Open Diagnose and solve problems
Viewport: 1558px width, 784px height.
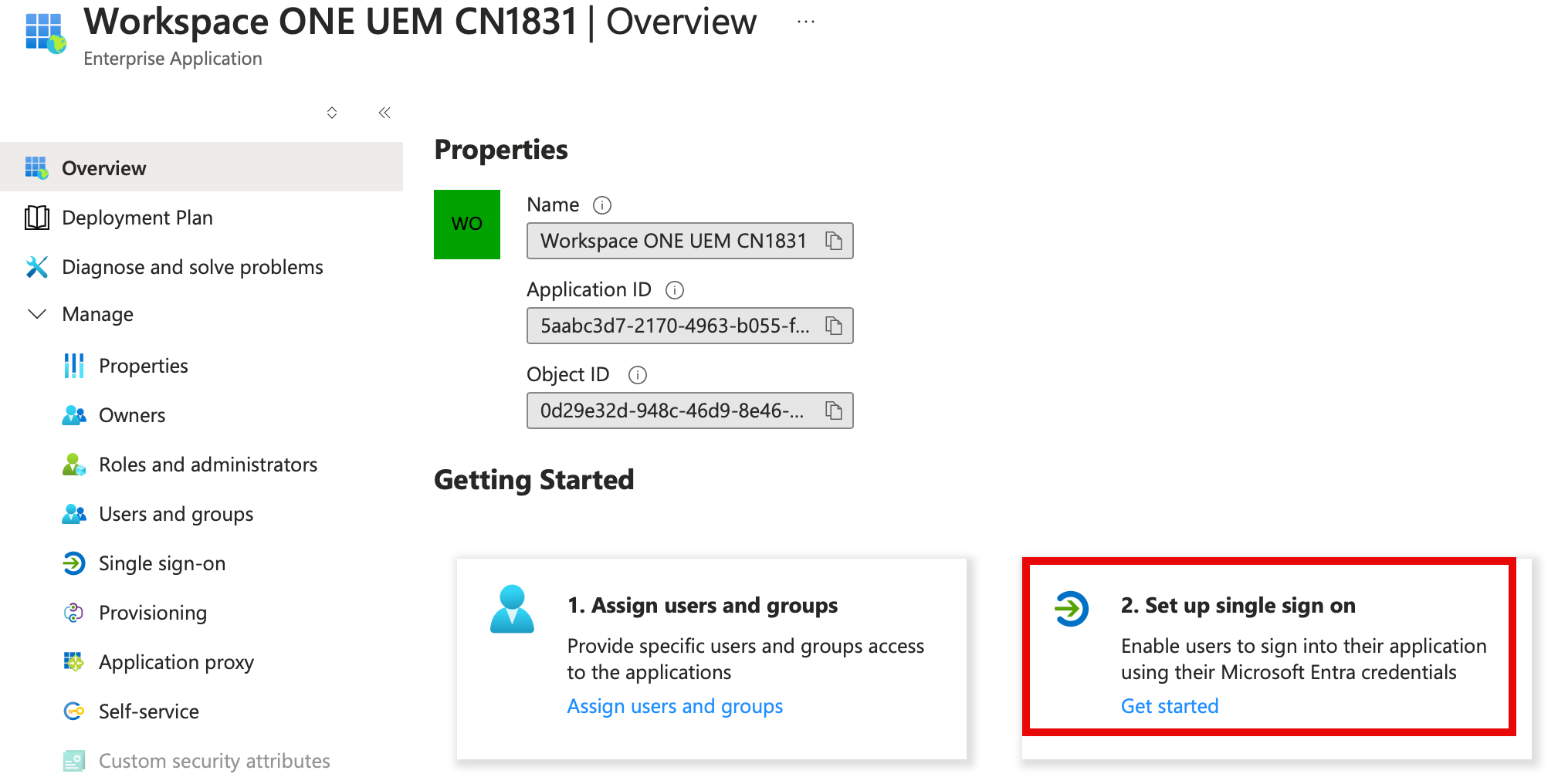coord(191,267)
